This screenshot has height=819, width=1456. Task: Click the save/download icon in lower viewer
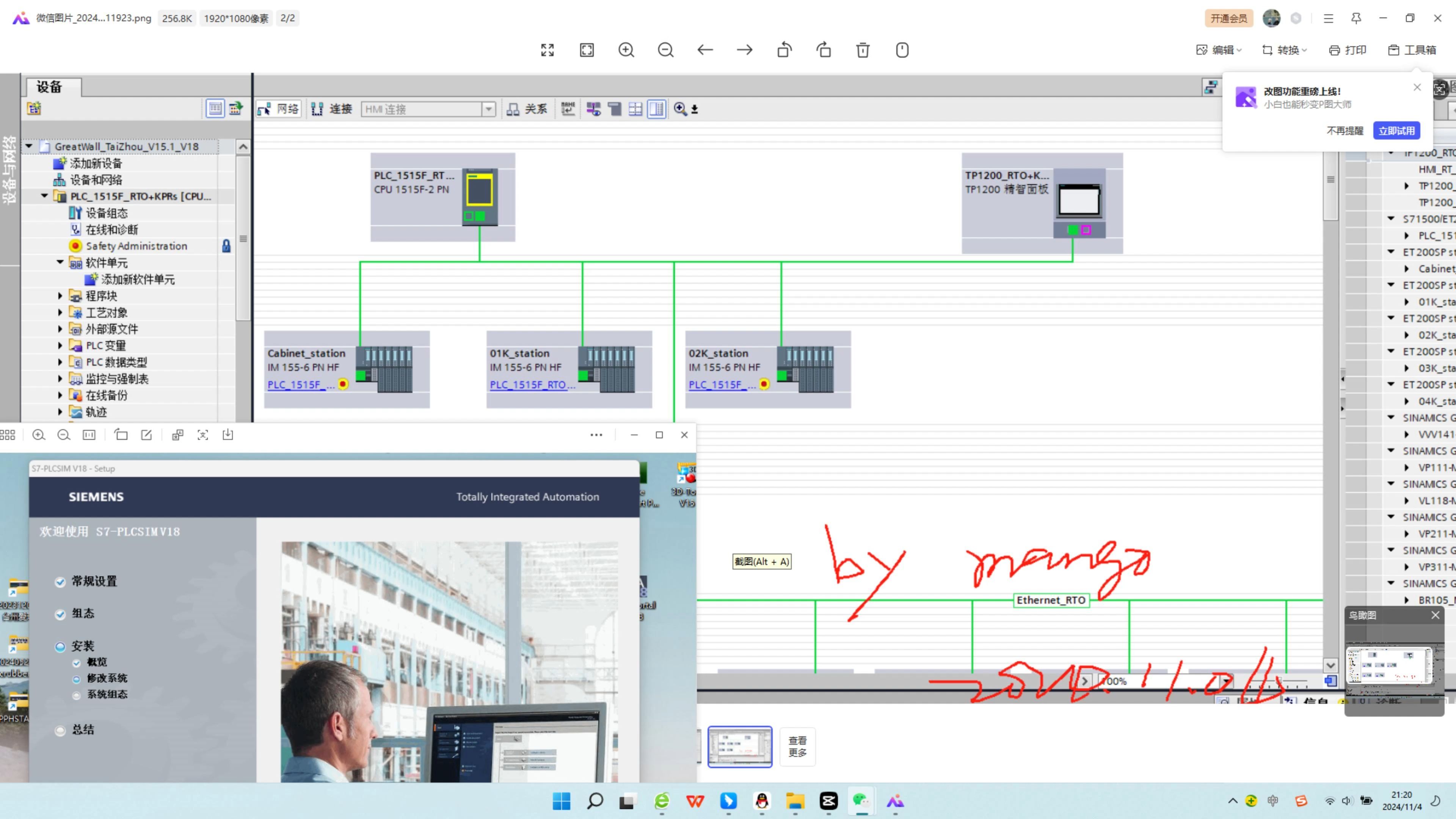coord(228,435)
